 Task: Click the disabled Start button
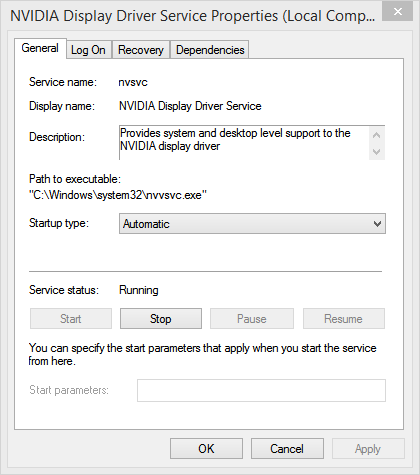point(71,319)
